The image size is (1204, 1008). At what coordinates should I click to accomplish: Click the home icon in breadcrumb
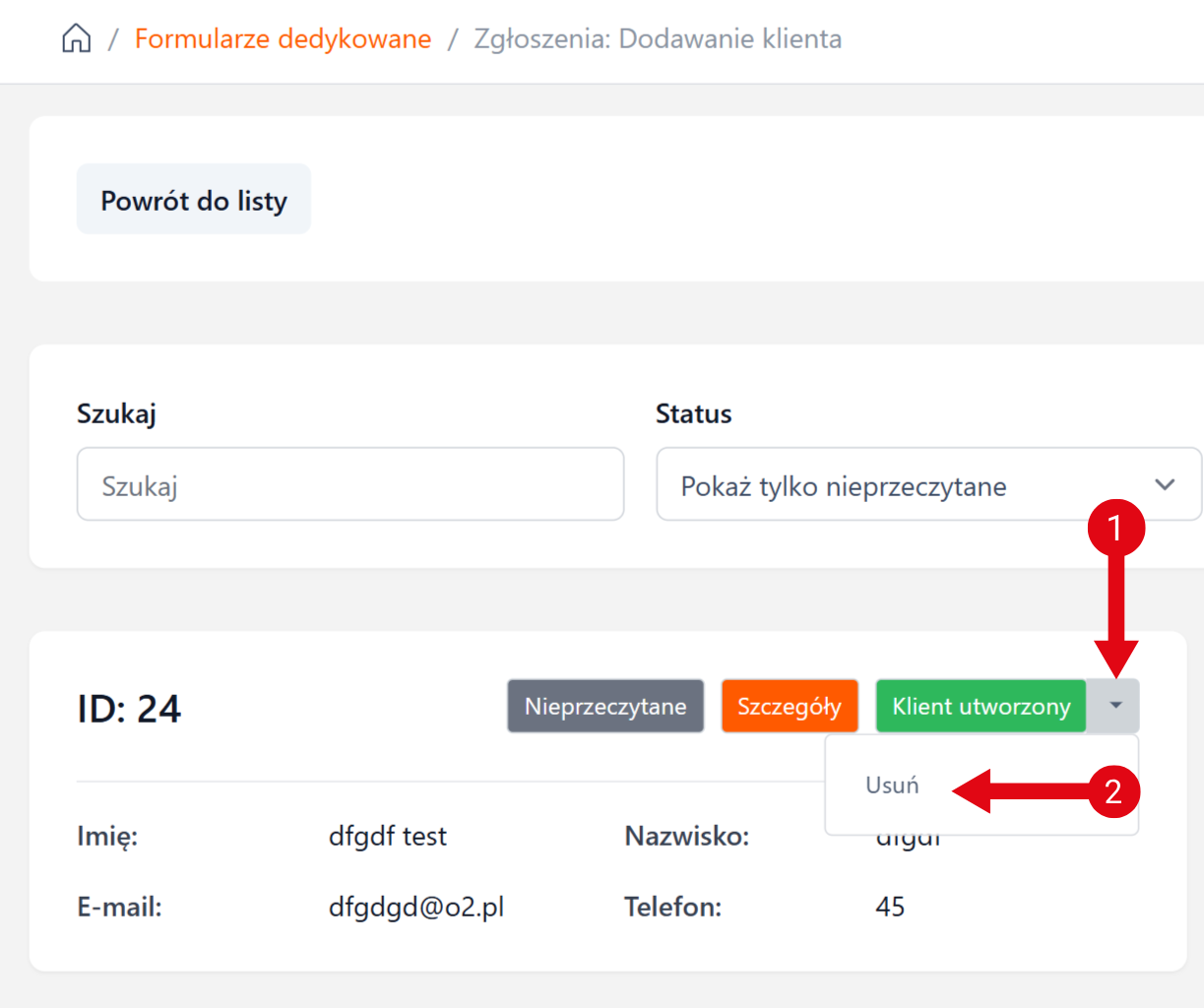76,39
